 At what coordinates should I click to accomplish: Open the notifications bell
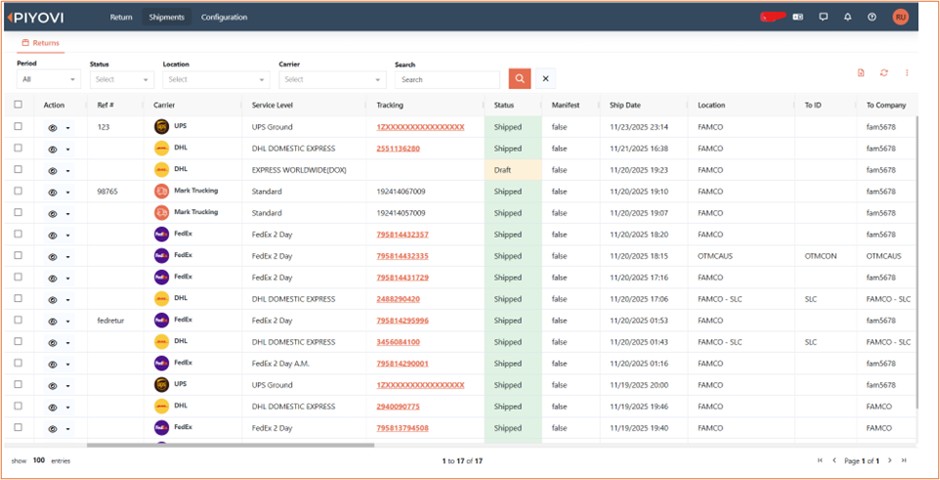pyautogui.click(x=848, y=17)
